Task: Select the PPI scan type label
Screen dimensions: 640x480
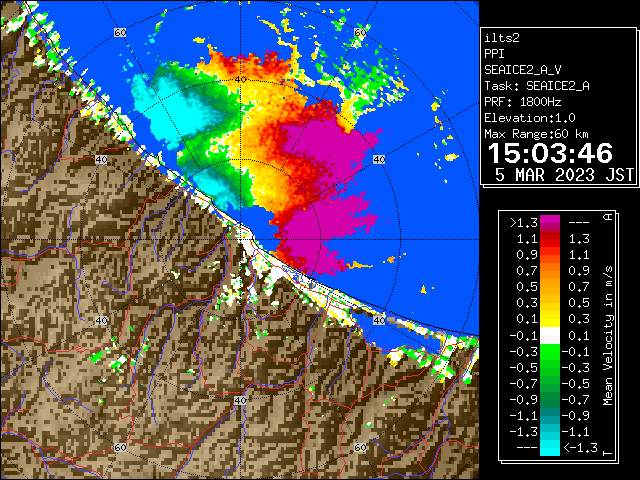Action: (x=494, y=54)
